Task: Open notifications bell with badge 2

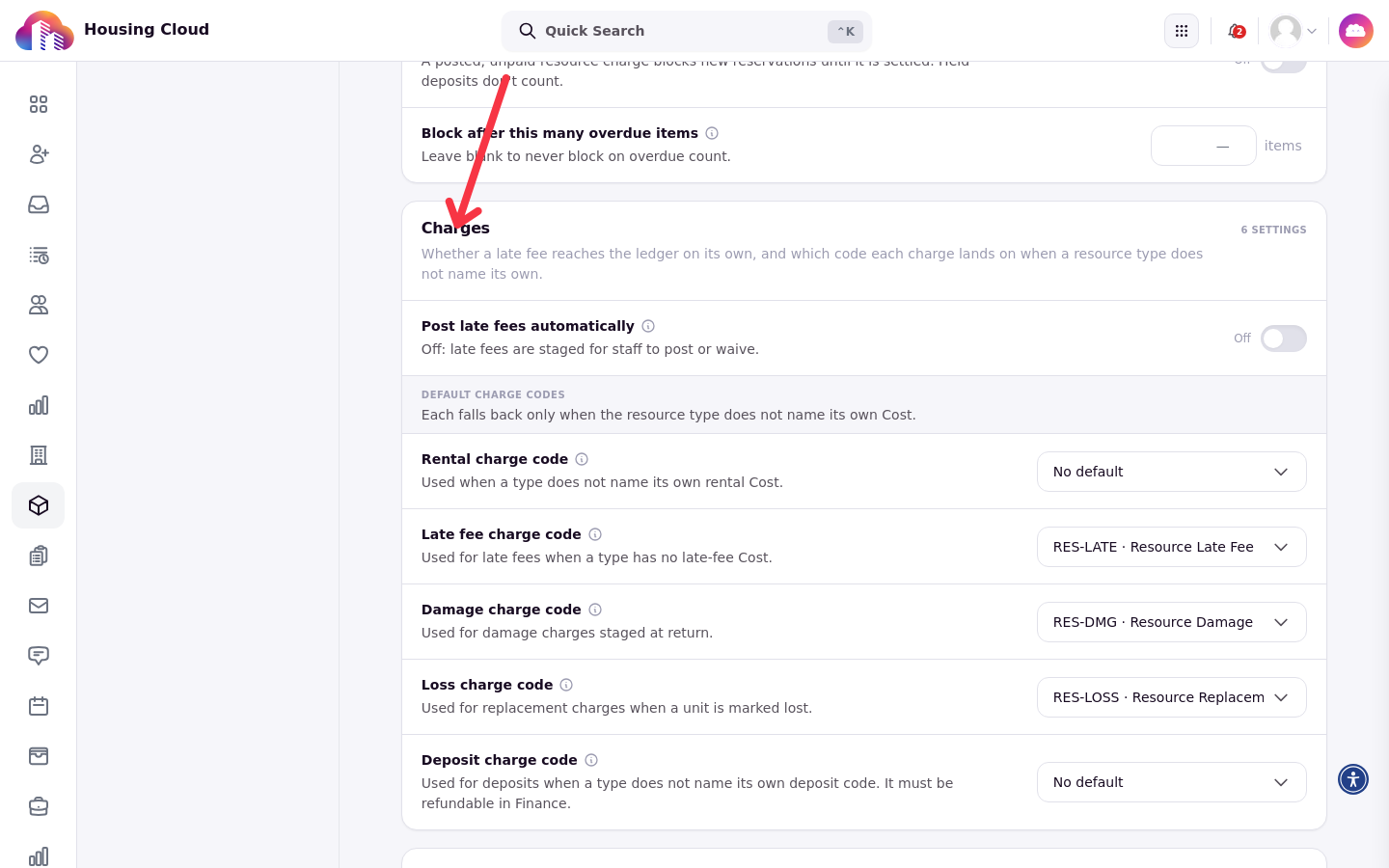Action: coord(1236,31)
